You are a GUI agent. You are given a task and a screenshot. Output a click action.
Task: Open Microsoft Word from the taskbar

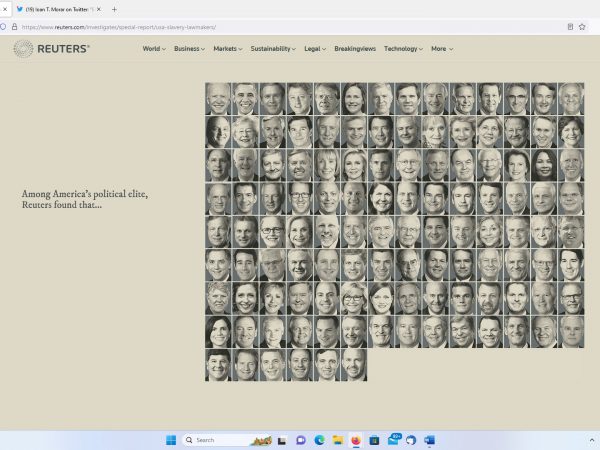430,440
